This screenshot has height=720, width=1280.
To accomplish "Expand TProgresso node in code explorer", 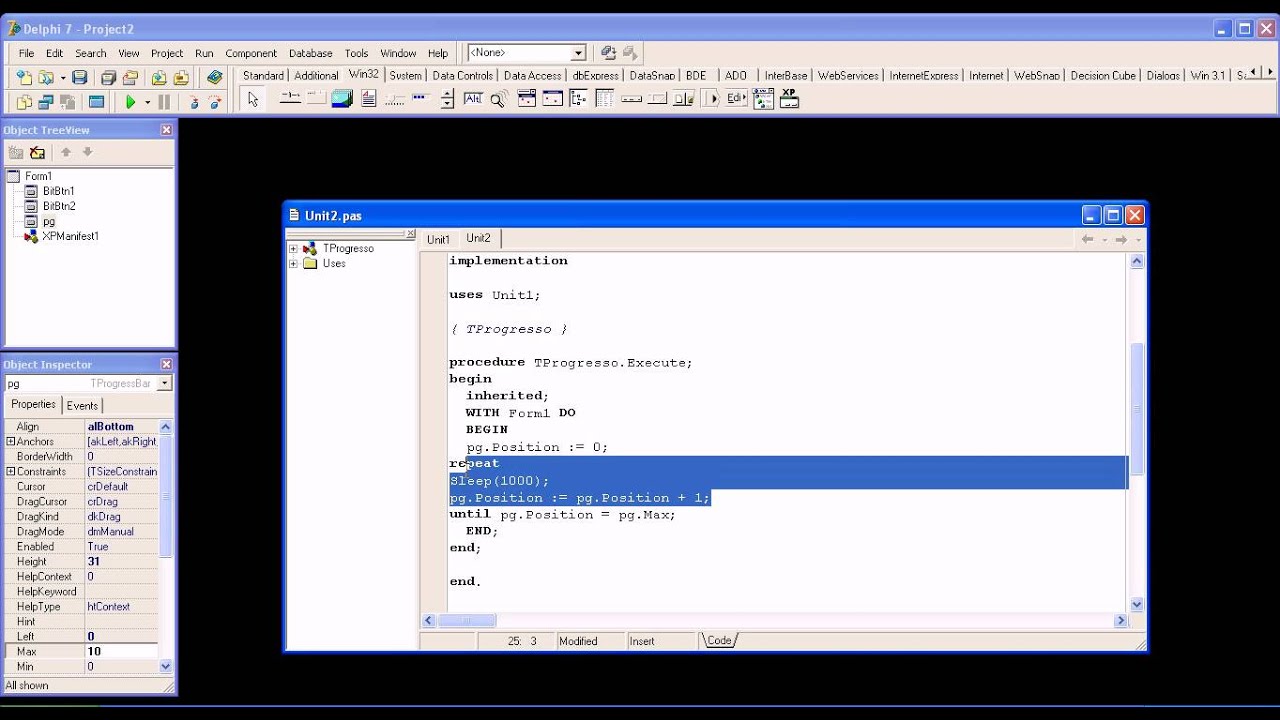I will pos(293,248).
